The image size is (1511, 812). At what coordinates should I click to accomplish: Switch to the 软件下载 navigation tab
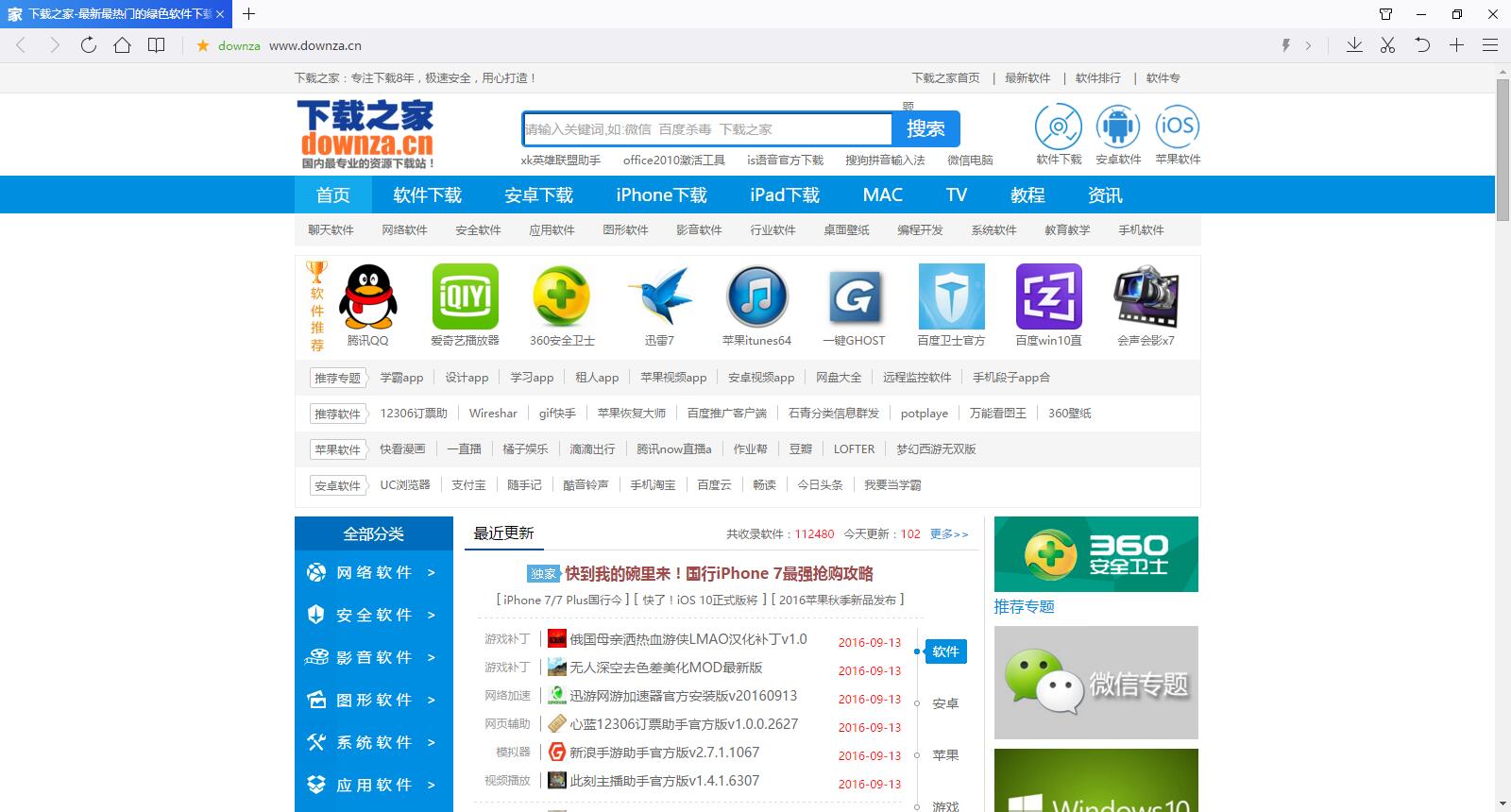[427, 195]
